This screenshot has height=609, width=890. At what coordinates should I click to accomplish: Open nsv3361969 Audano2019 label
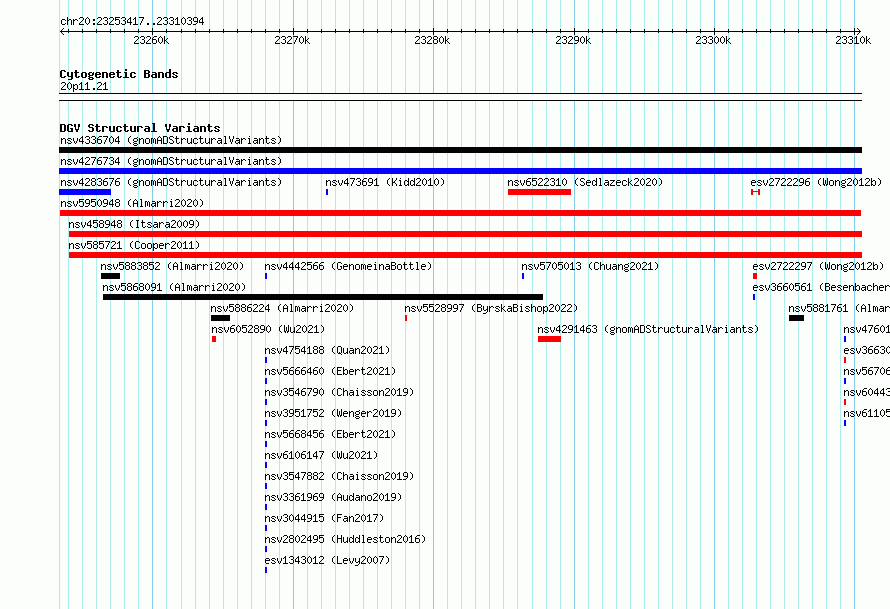point(333,497)
